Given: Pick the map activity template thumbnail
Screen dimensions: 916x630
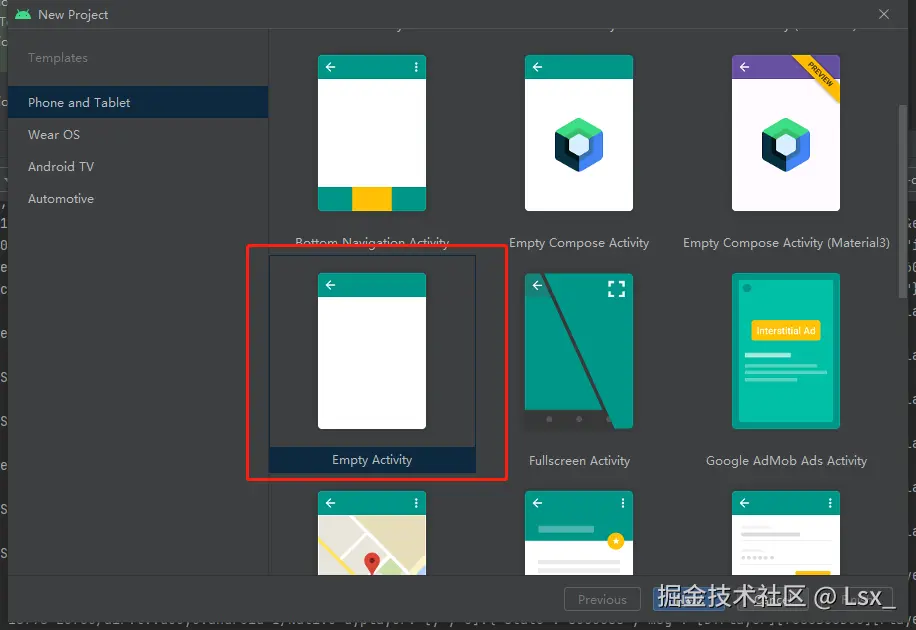Looking at the screenshot, I should tap(372, 533).
